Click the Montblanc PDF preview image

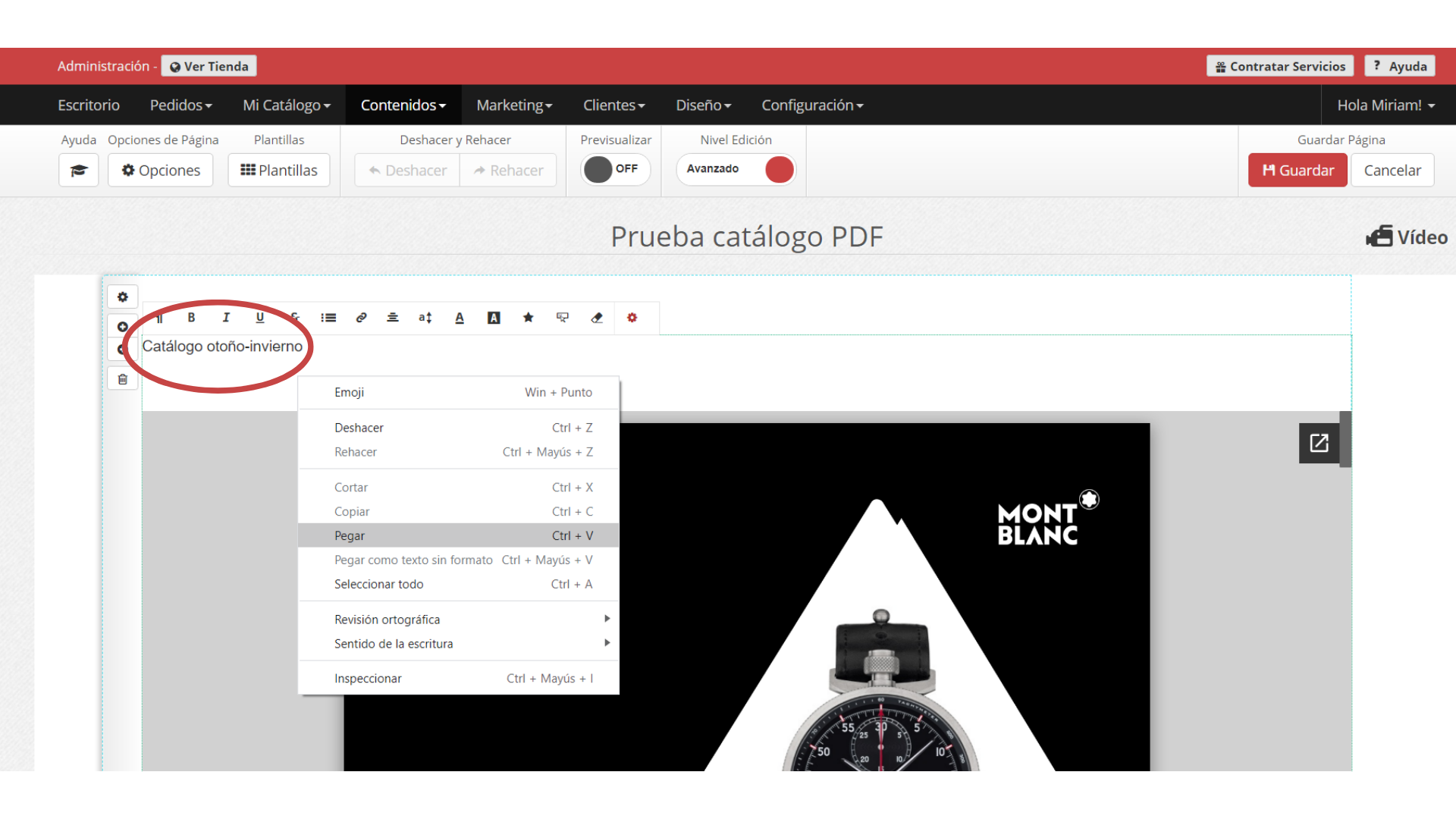pyautogui.click(x=747, y=598)
